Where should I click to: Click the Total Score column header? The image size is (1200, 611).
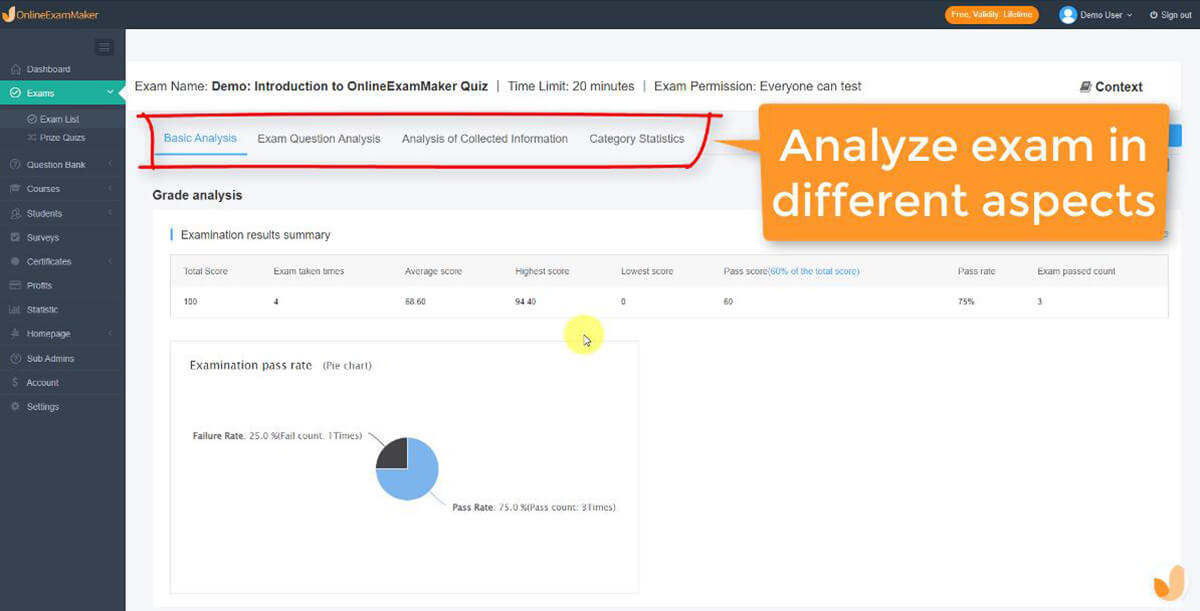pos(204,272)
